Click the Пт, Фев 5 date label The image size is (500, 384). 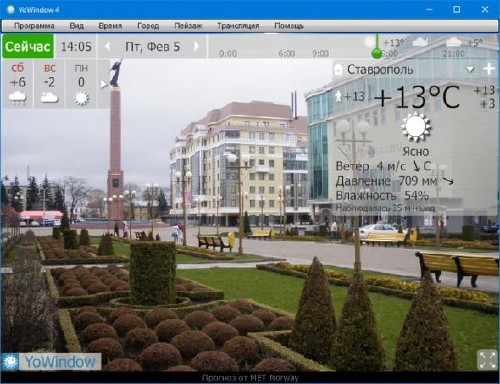point(152,47)
